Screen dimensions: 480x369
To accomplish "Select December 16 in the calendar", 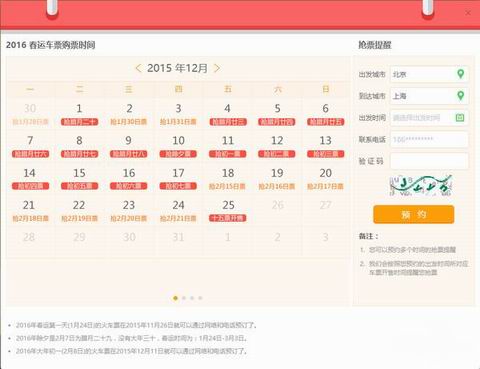I will pyautogui.click(x=129, y=178).
